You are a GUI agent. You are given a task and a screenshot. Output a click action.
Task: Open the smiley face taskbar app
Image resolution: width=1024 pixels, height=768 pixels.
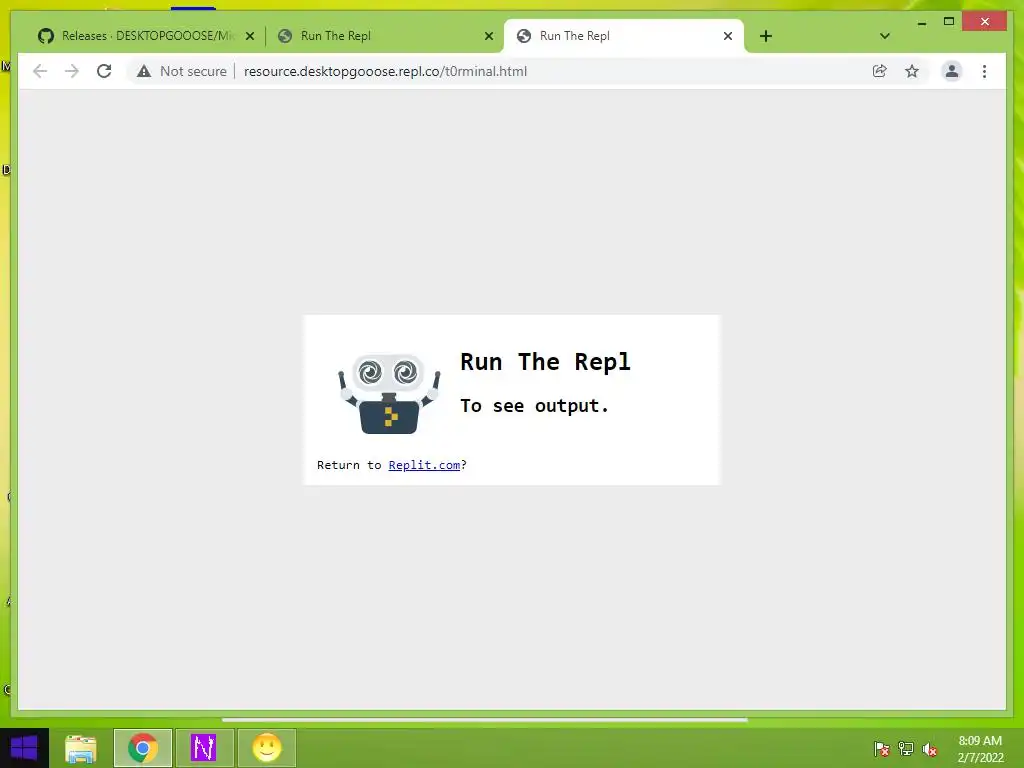266,748
